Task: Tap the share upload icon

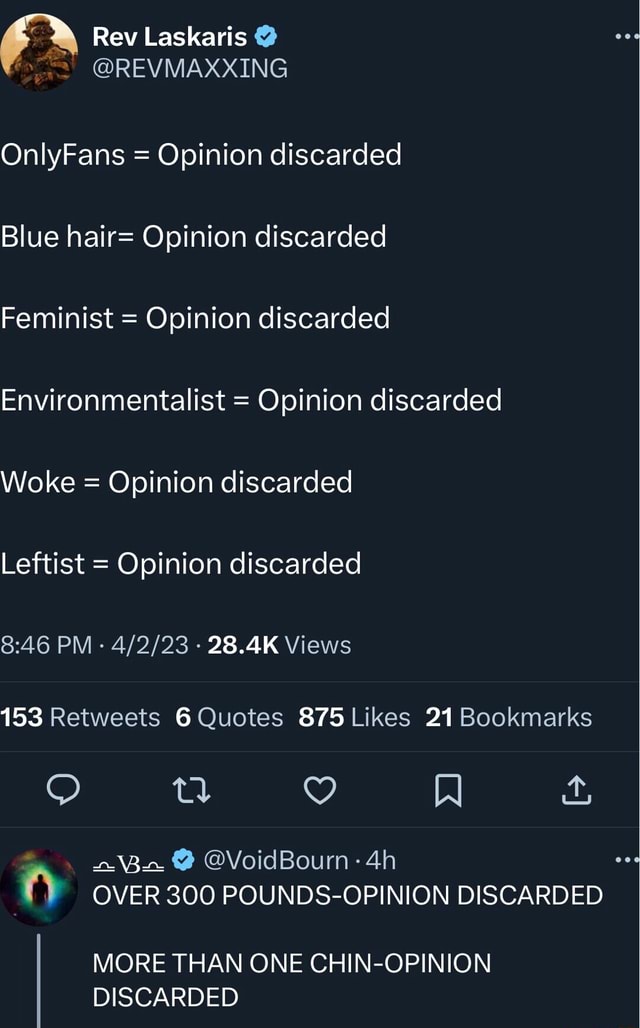Action: (x=578, y=791)
